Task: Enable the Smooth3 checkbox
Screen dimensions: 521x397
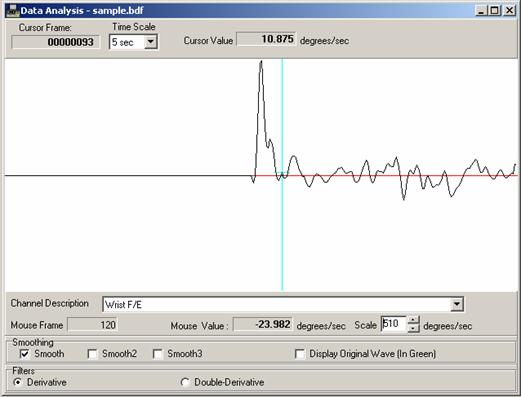Action: [x=157, y=354]
